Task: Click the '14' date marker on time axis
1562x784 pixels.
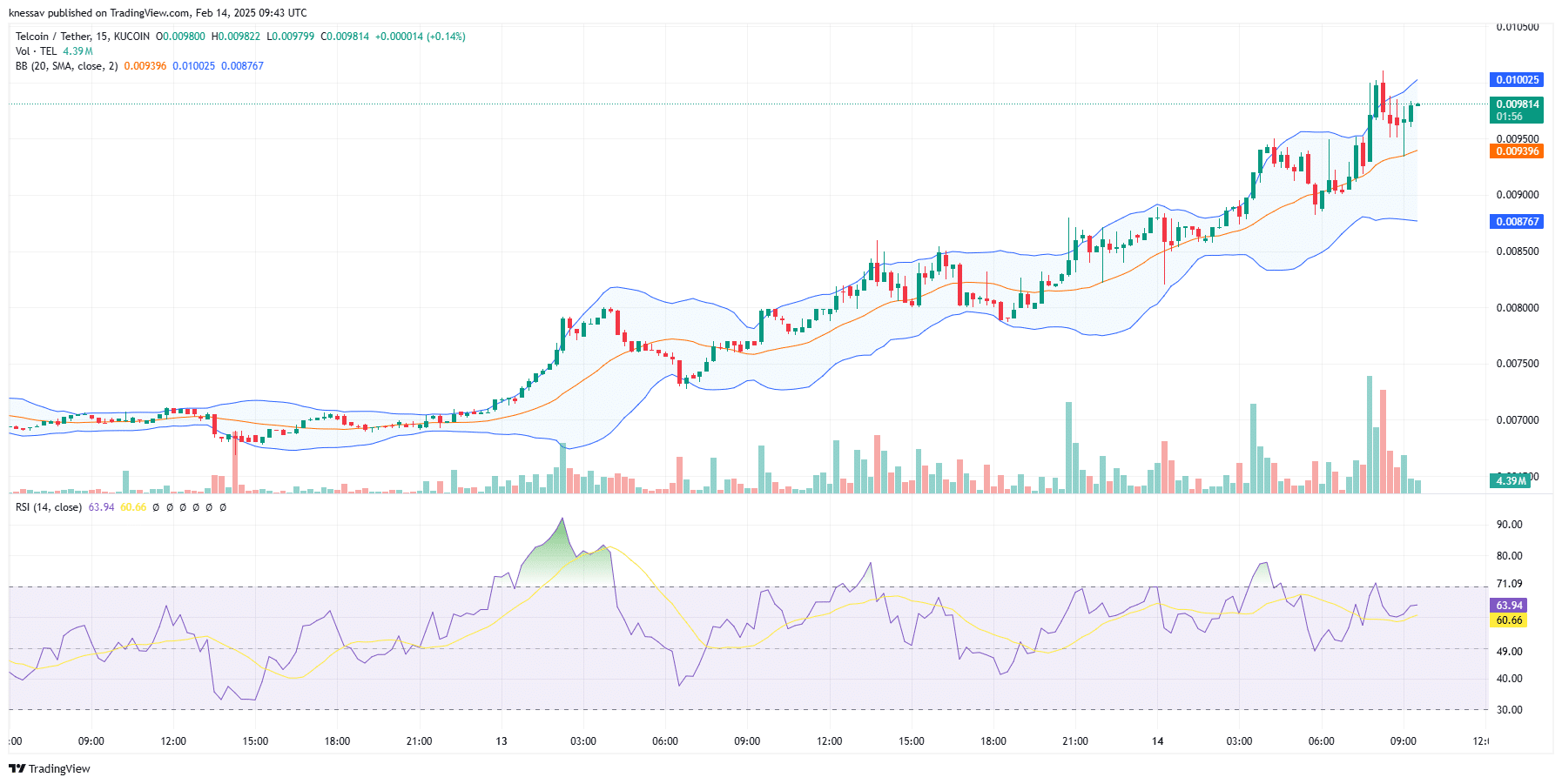Action: pyautogui.click(x=1158, y=741)
